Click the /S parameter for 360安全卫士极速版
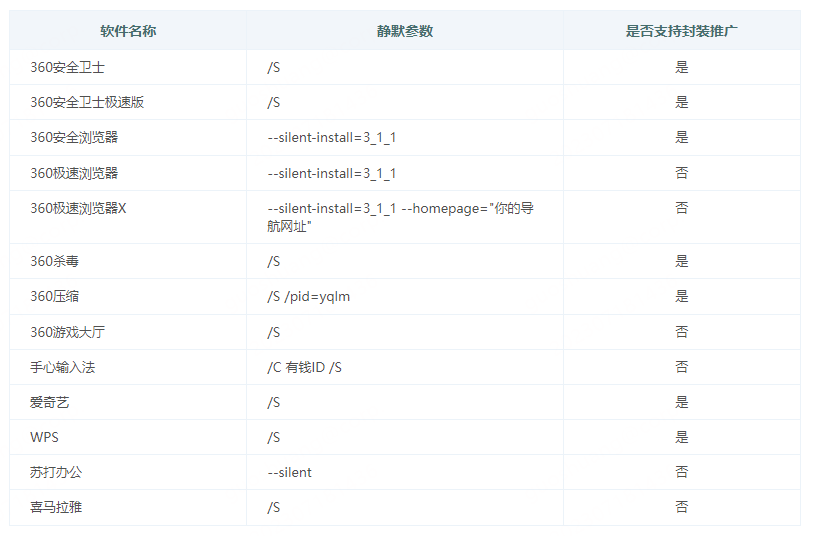The image size is (814, 536). [x=274, y=102]
